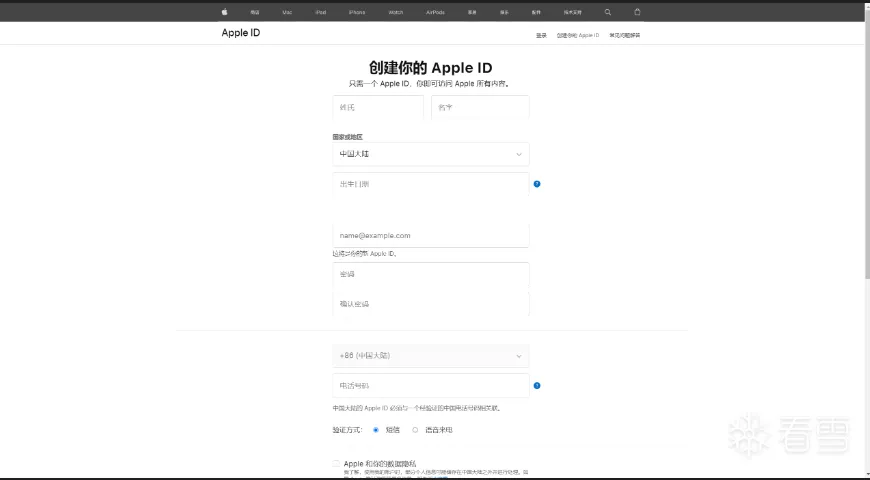Open the shopping bag icon

[x=637, y=12]
